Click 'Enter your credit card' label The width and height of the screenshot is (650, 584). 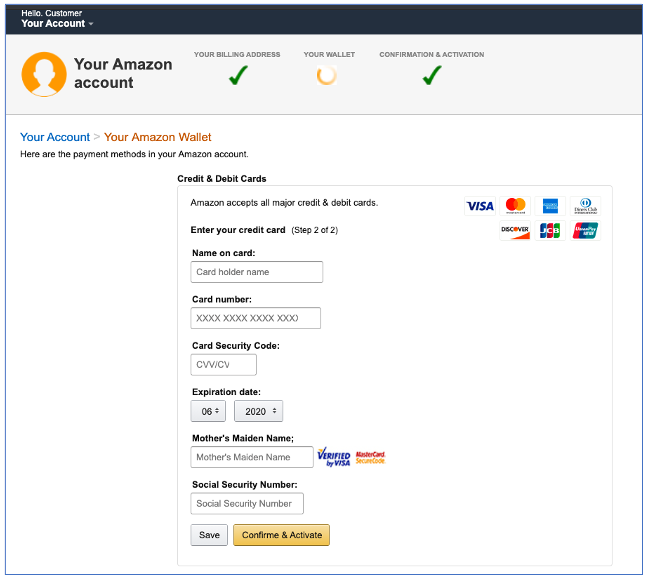[x=238, y=230]
